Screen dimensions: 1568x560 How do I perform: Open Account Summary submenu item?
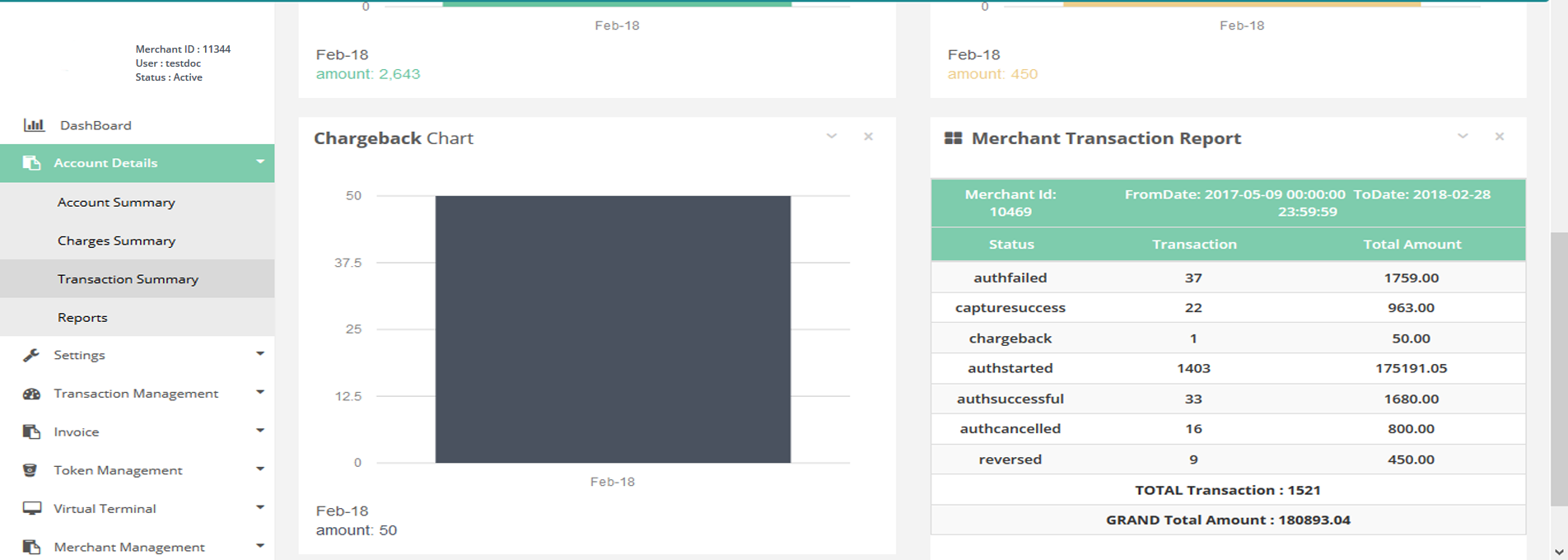(116, 203)
